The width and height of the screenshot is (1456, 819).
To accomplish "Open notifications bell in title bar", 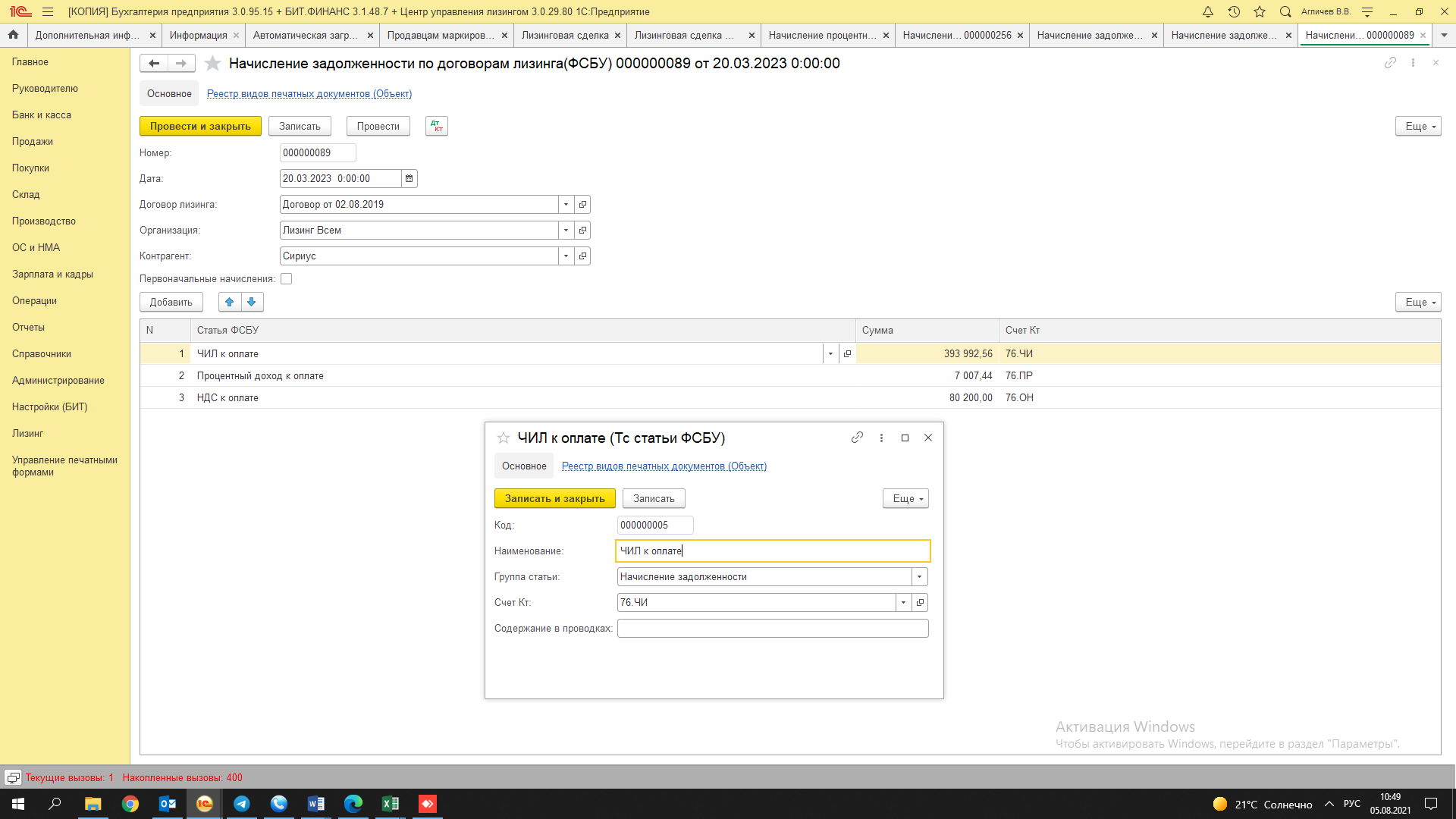I will pos(1208,11).
